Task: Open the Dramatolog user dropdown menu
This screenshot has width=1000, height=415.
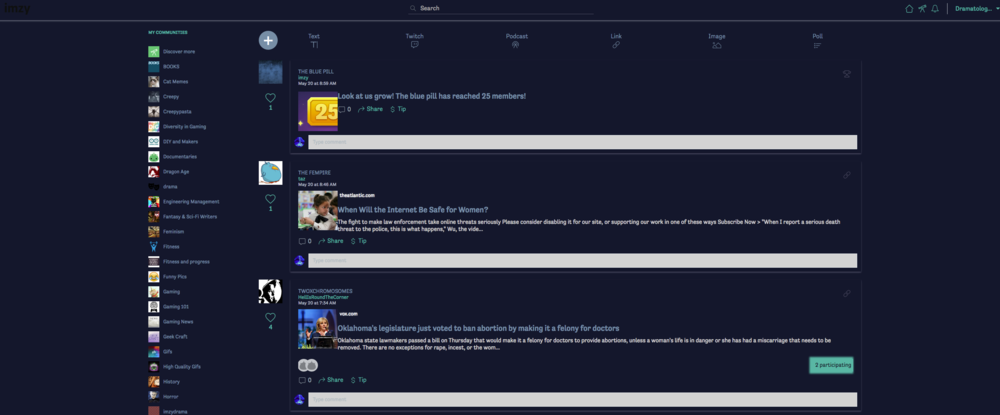Action: point(977,9)
